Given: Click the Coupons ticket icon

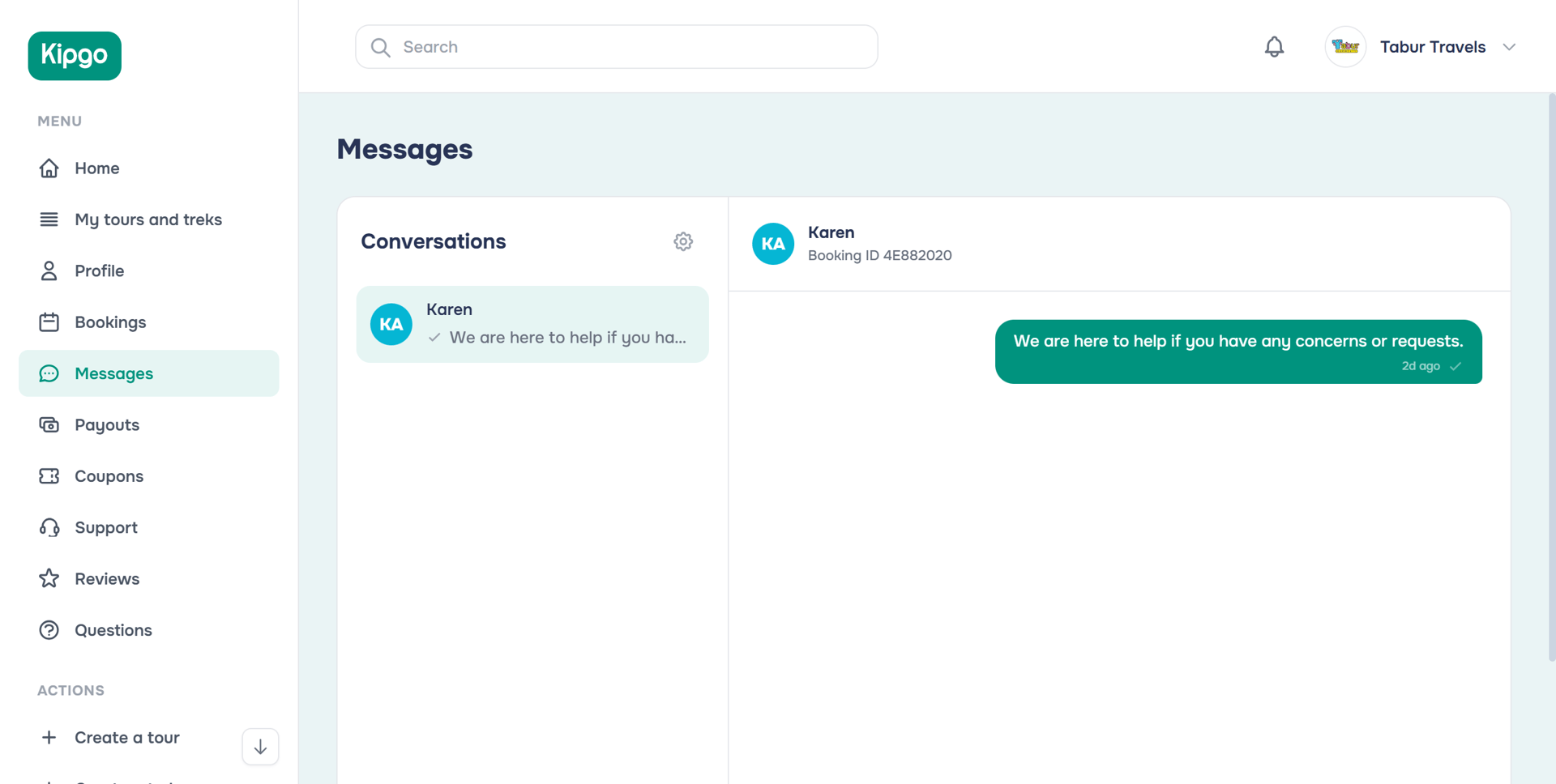Looking at the screenshot, I should point(49,476).
